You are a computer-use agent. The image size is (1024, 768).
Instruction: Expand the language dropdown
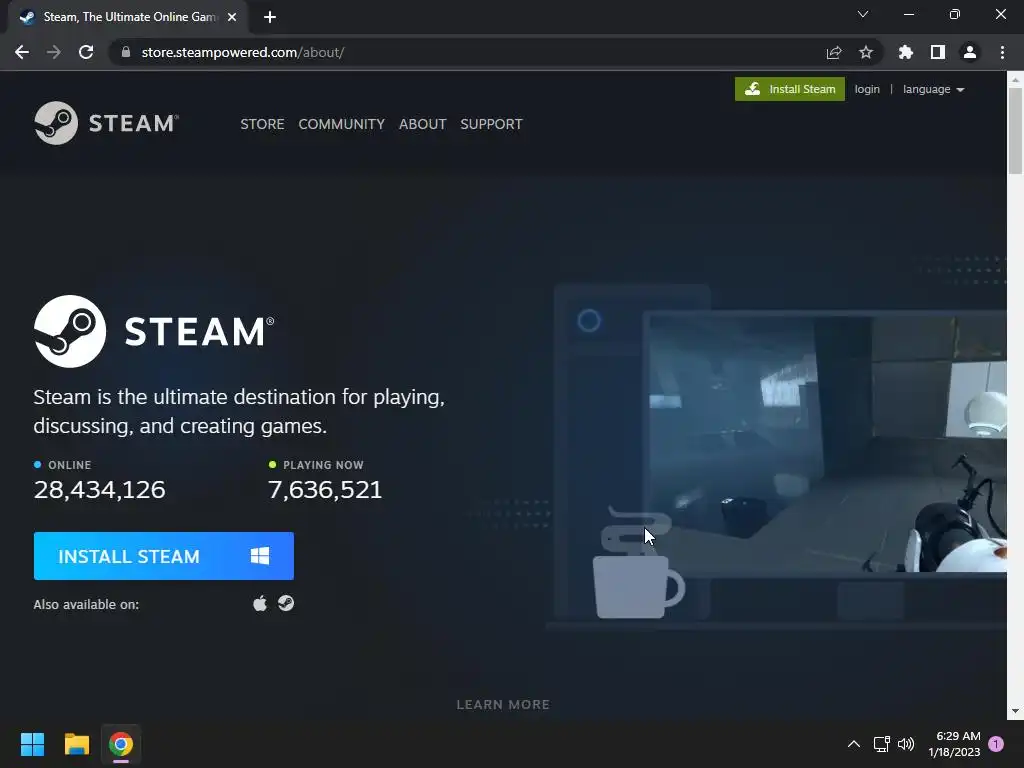coord(933,89)
